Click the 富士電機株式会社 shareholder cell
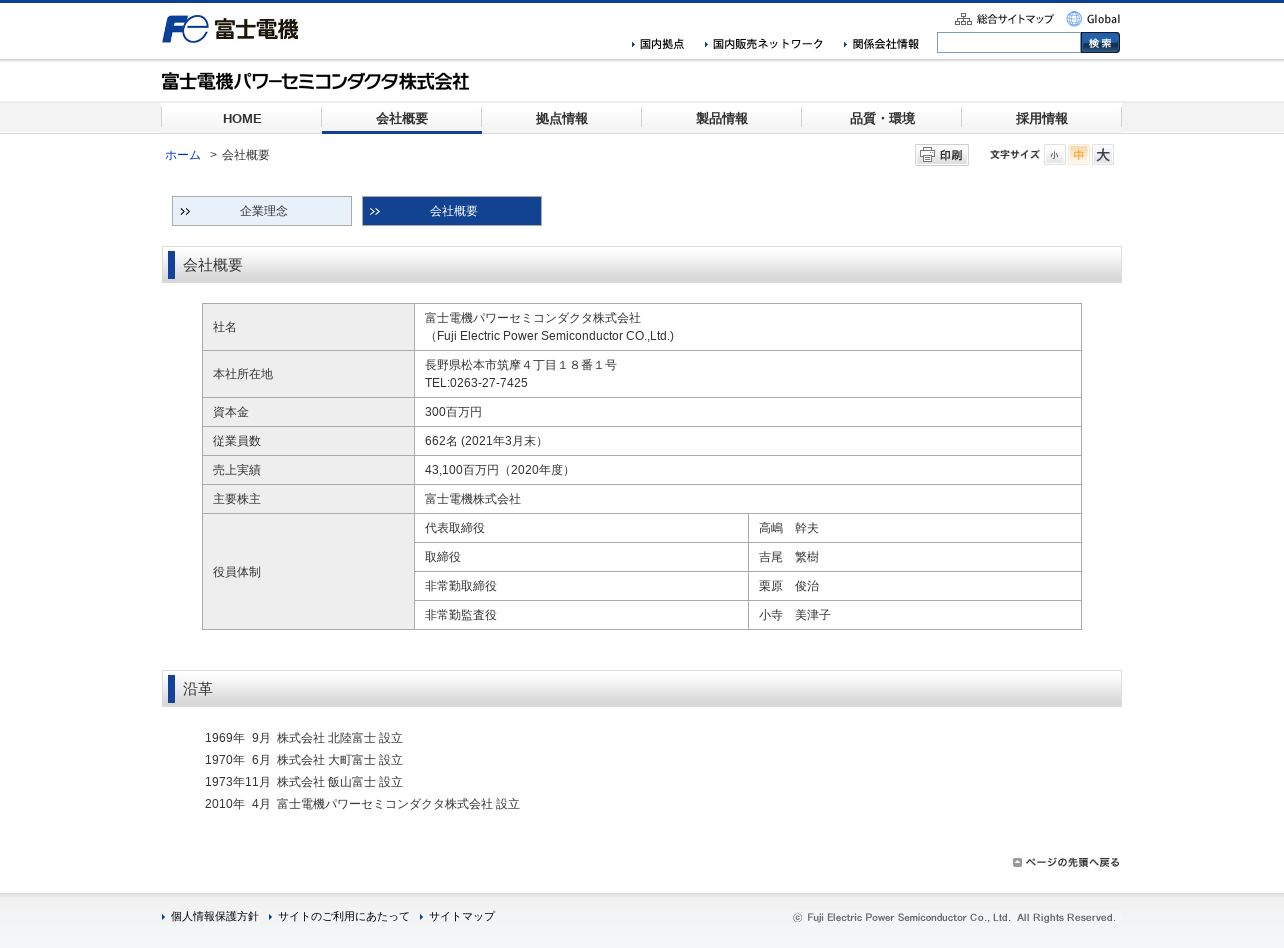 [x=748, y=499]
